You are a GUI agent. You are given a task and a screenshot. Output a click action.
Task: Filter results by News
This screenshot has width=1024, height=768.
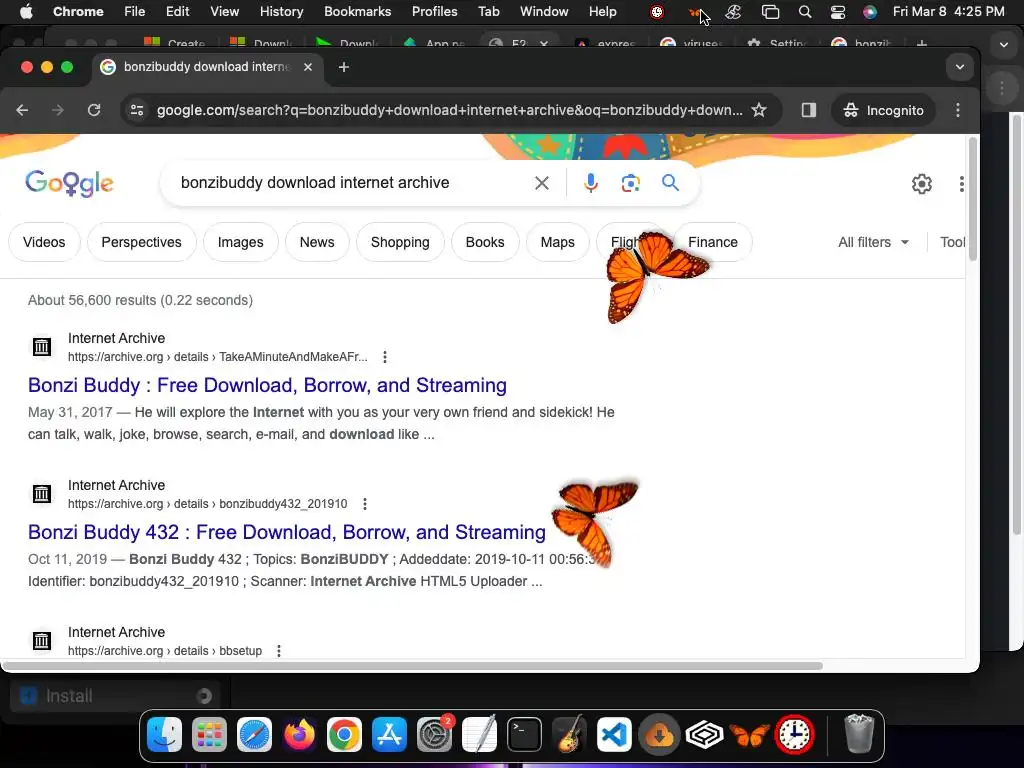point(317,242)
